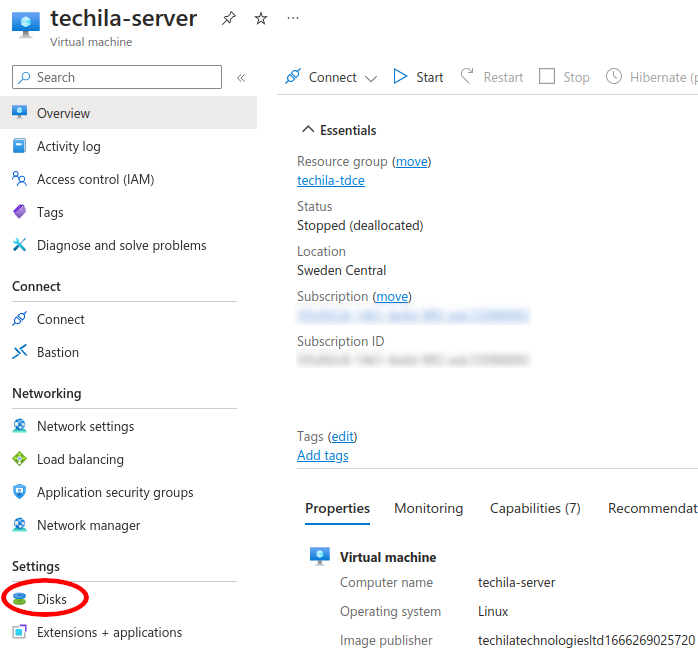Open Network settings in sidebar
The height and width of the screenshot is (652, 698).
[x=85, y=426]
